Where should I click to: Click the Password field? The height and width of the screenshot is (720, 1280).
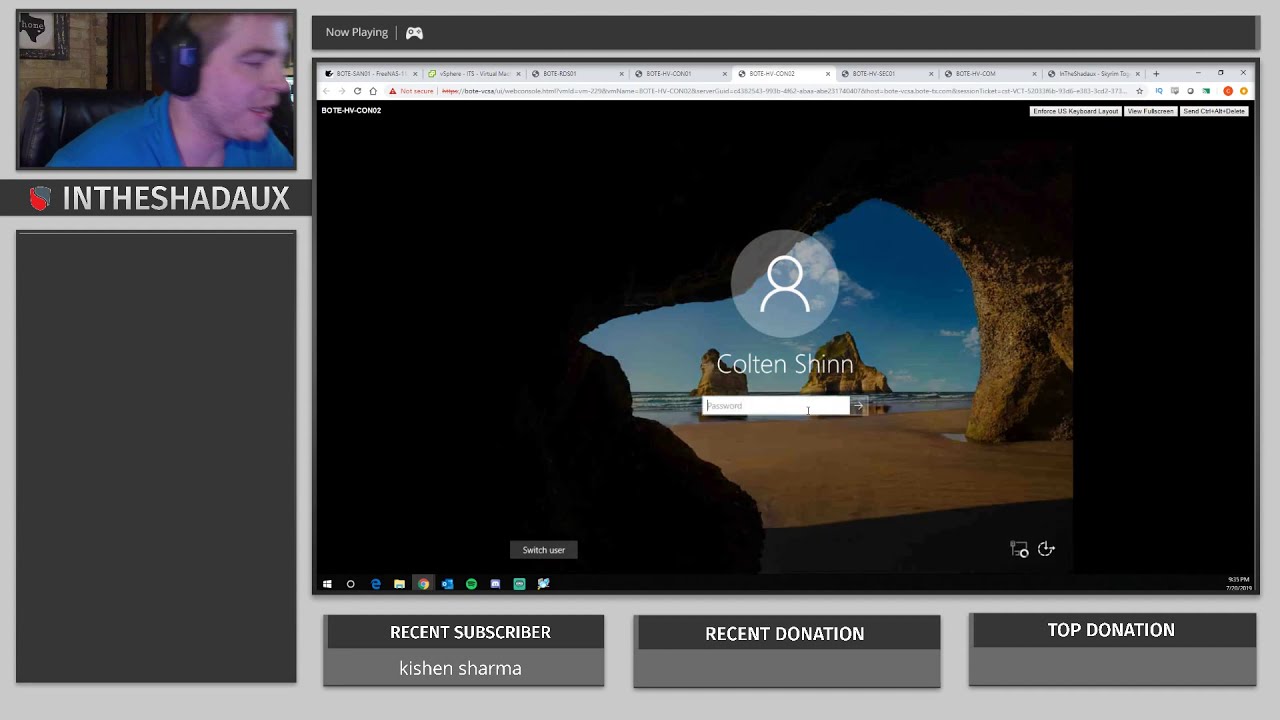776,406
